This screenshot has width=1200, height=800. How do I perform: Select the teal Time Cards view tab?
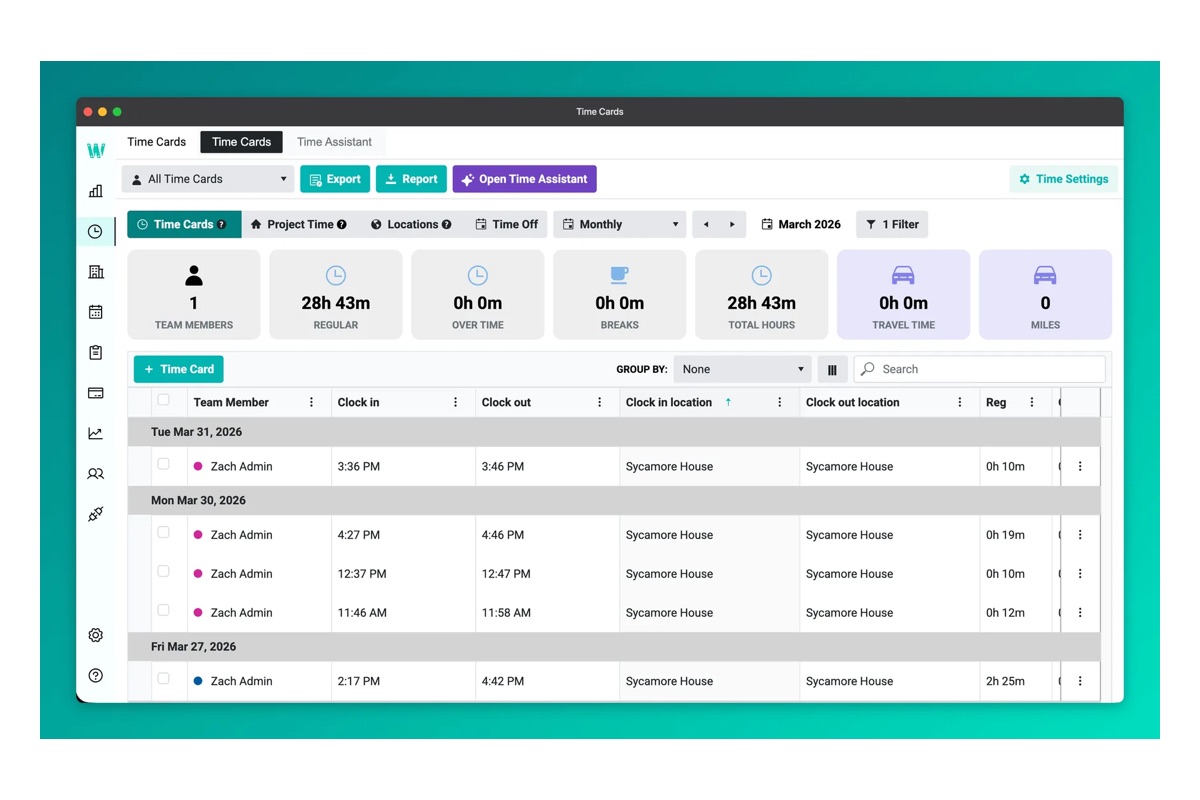pos(184,224)
